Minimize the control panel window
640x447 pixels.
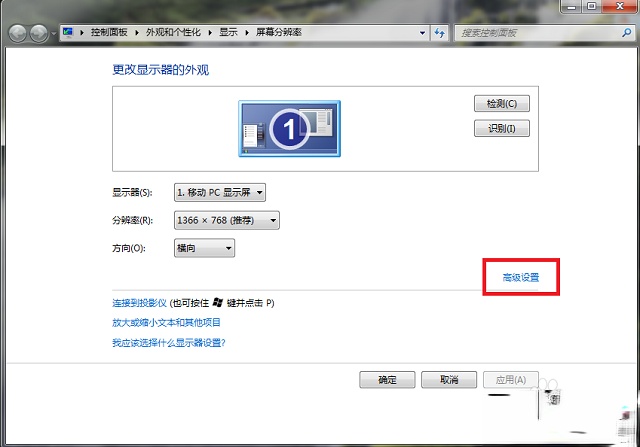coord(571,6)
